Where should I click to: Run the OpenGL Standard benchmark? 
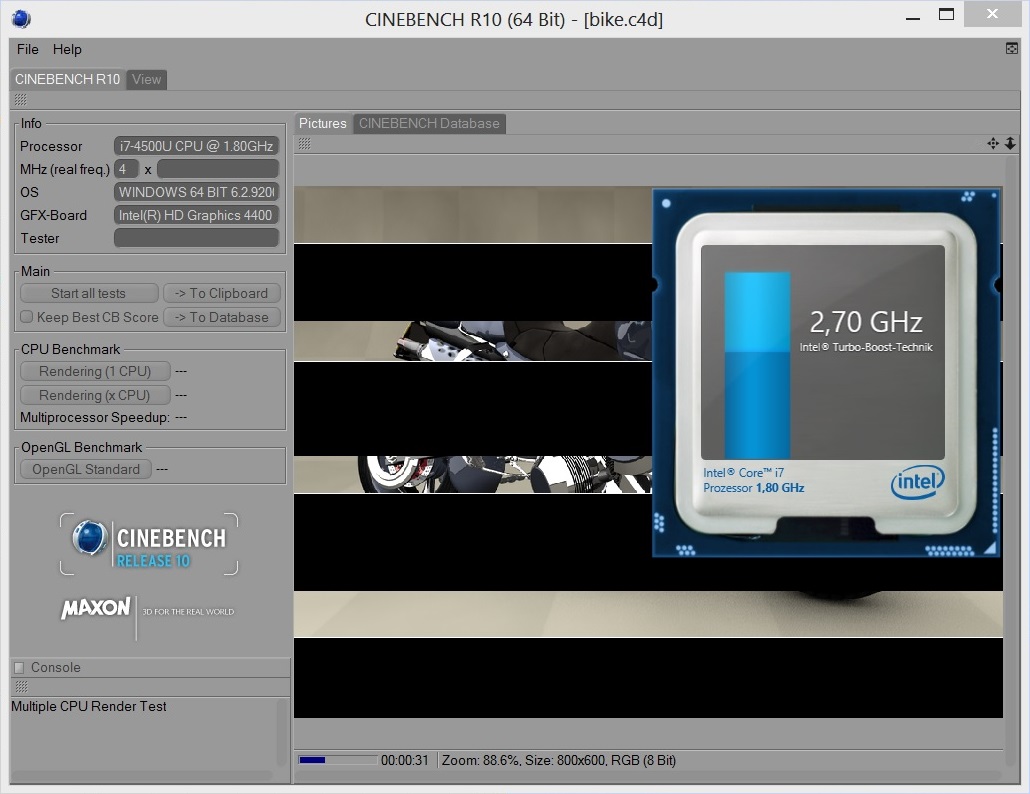86,469
